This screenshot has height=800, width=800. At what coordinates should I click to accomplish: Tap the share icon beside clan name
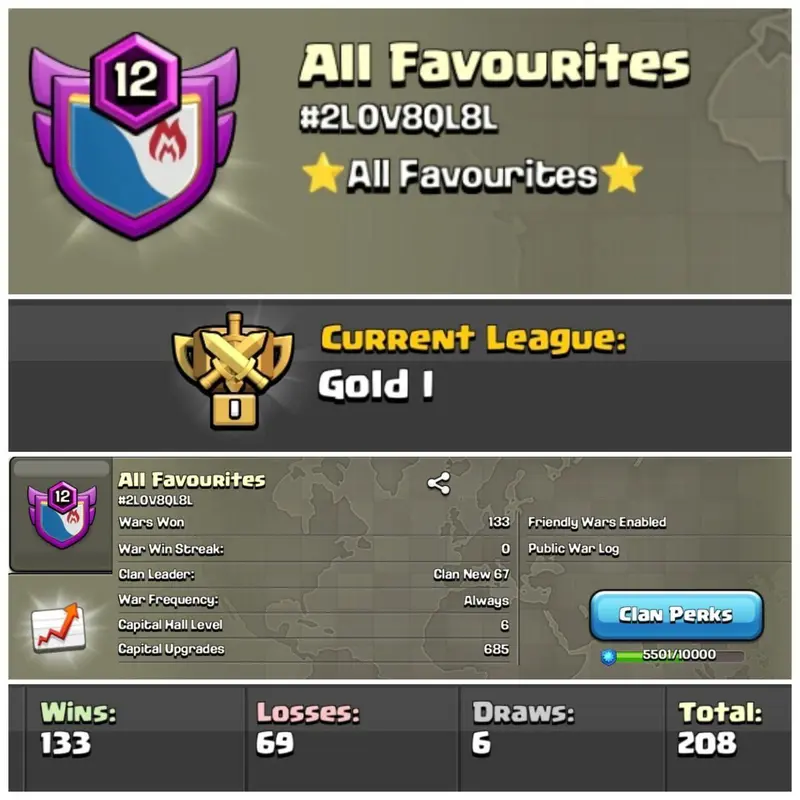[439, 483]
